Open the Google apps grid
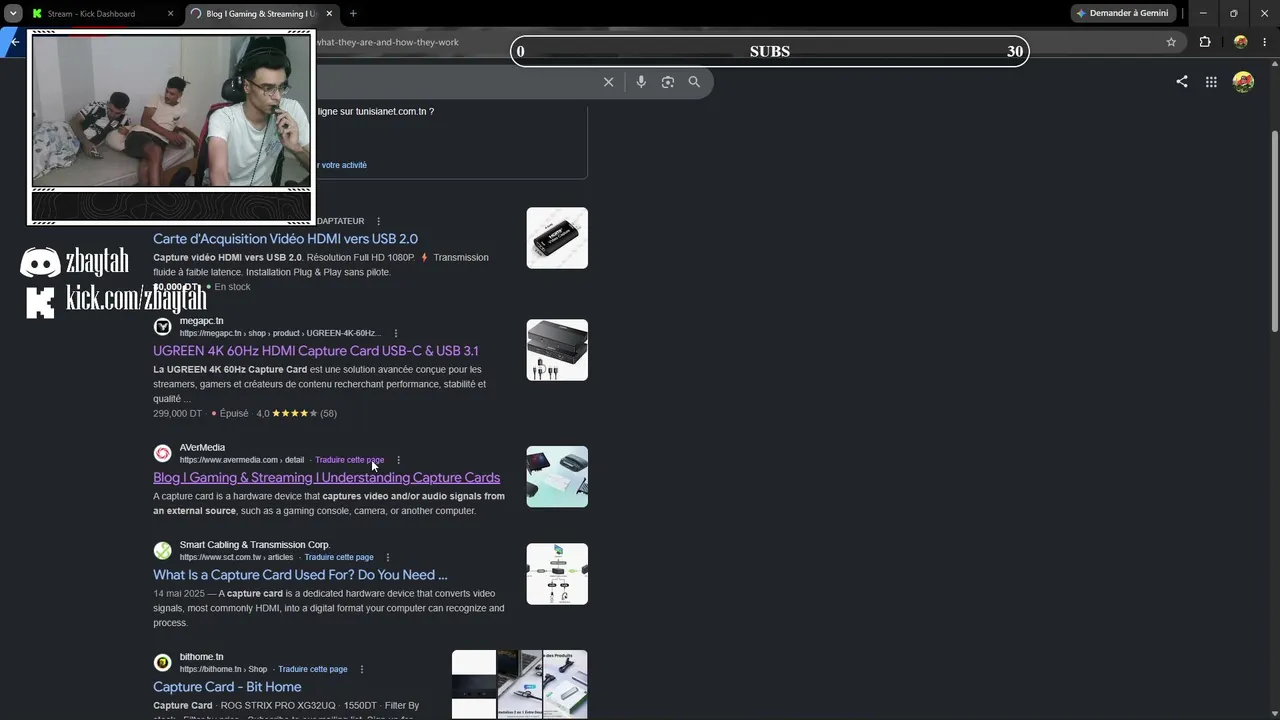 1211,82
